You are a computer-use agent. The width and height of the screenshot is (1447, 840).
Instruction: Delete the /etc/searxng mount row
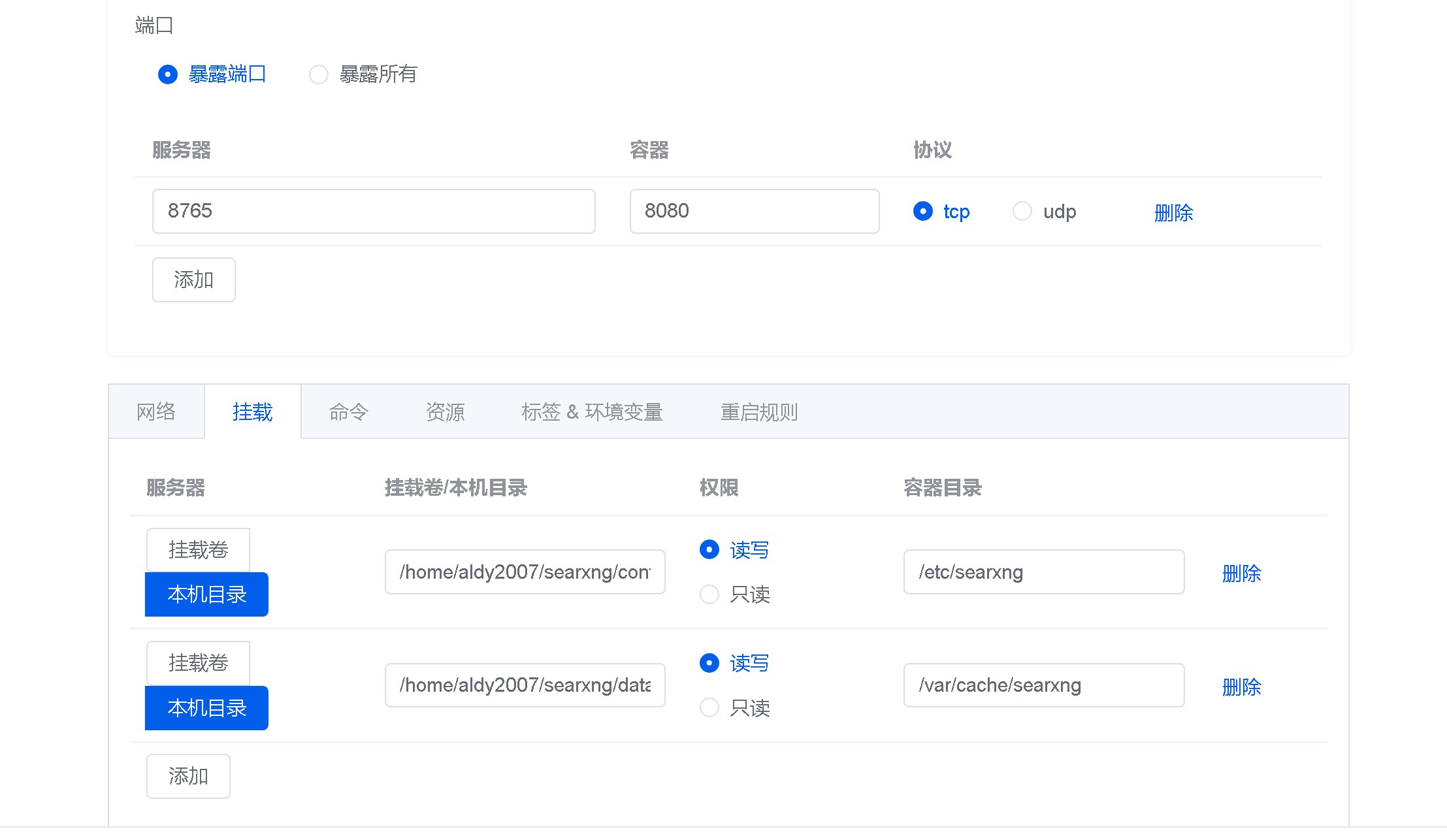pos(1241,573)
